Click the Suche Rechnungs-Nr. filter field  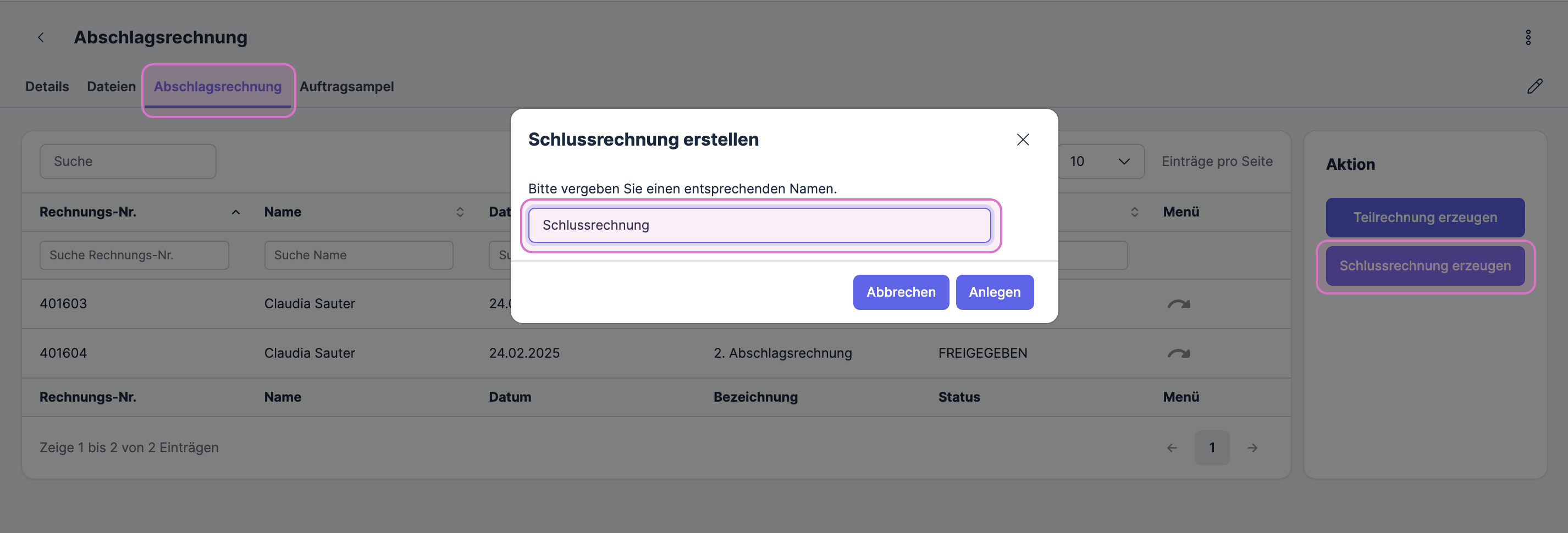tap(134, 255)
